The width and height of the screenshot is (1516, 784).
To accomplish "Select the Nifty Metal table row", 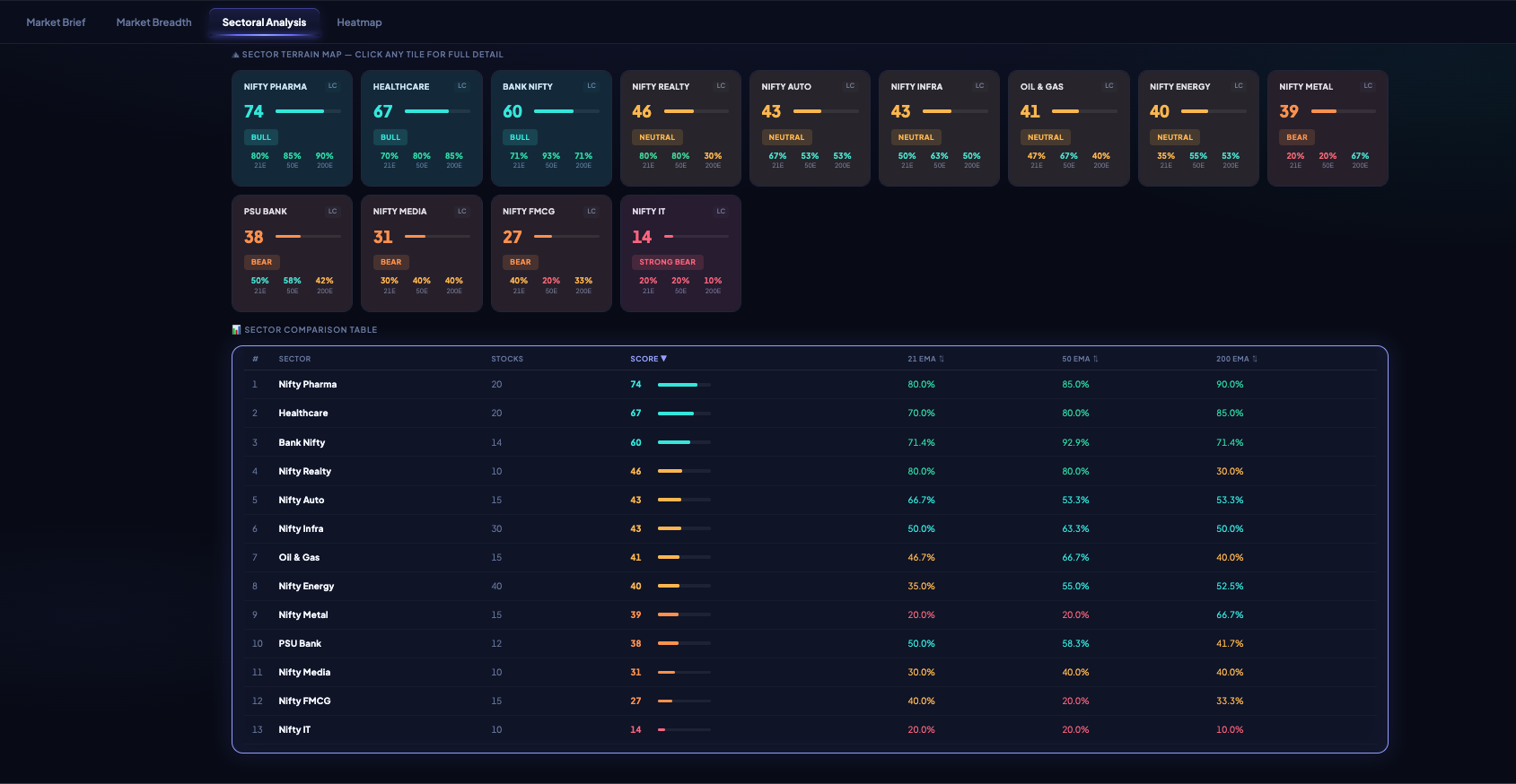I will click(810, 614).
